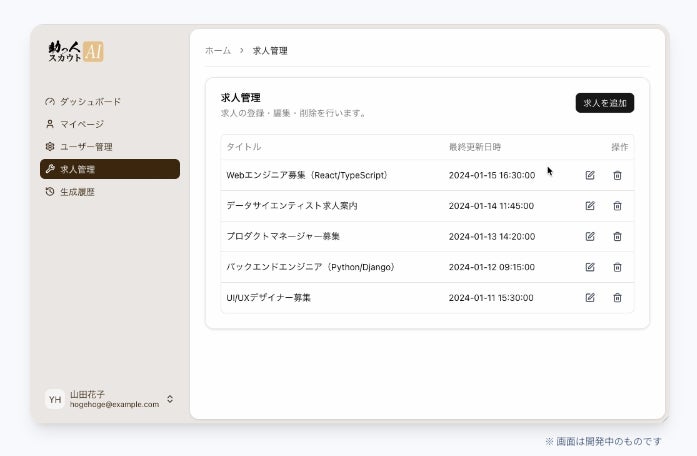Viewport: 697px width, 456px height.
Task: Delete the UI/UXデザイナー募集 row
Action: (x=617, y=298)
